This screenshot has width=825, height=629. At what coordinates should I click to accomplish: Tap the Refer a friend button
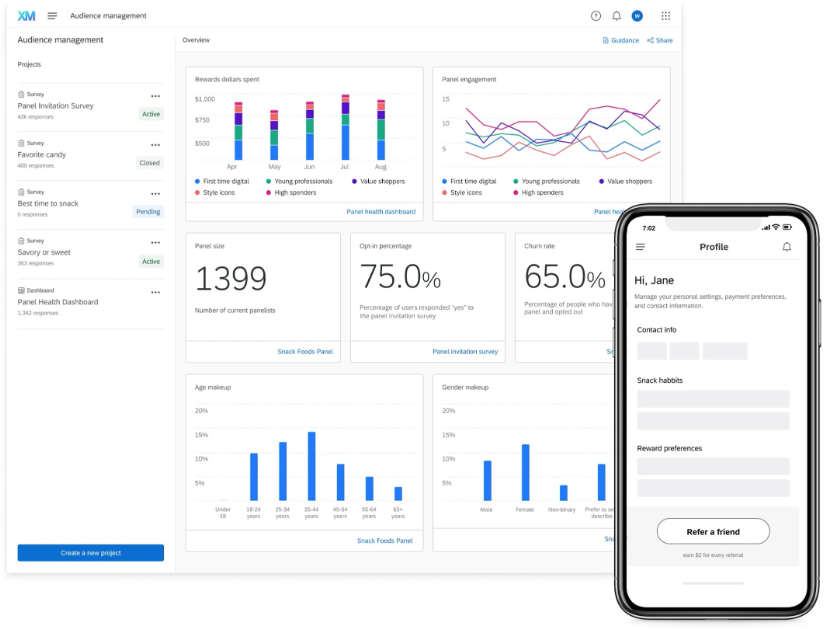(x=713, y=532)
